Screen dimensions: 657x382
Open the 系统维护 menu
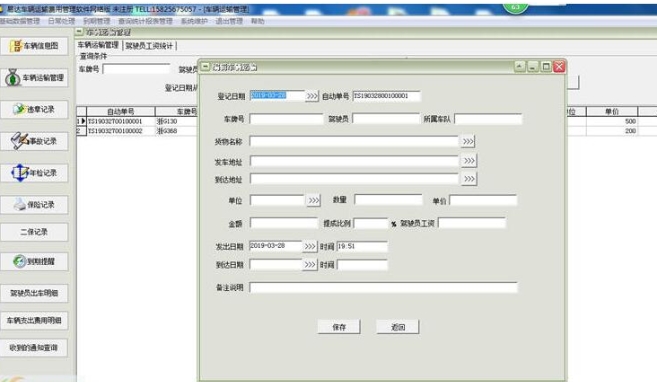[x=194, y=21]
